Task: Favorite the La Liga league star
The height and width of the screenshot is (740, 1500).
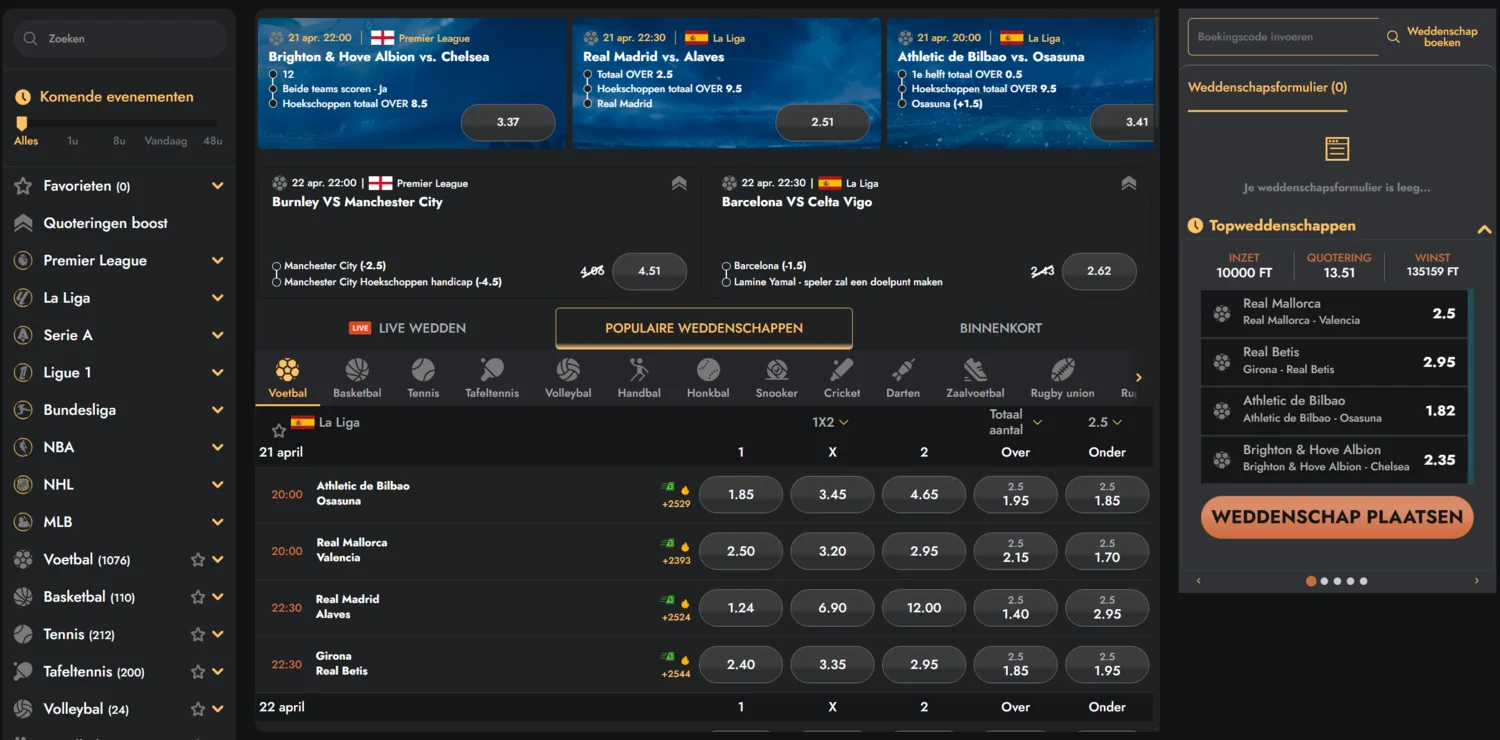Action: [279, 431]
